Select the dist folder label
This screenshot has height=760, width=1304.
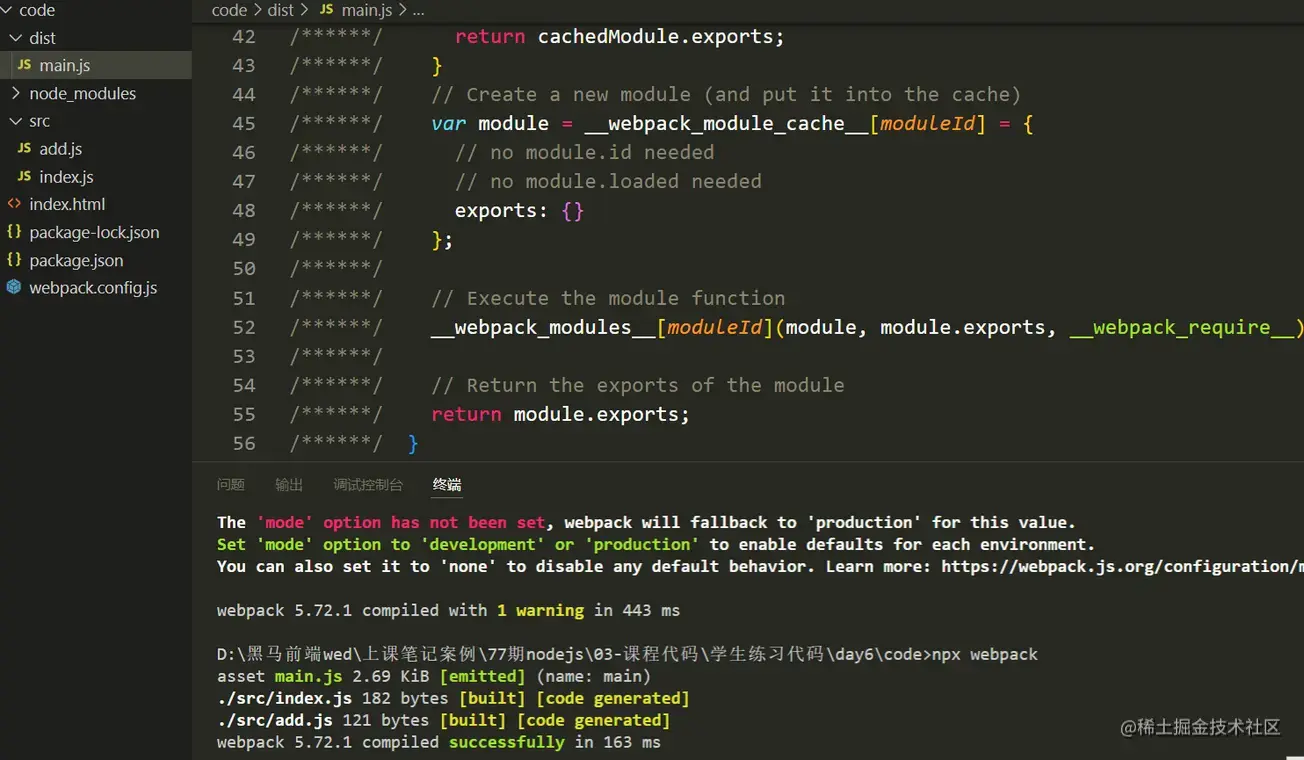43,38
